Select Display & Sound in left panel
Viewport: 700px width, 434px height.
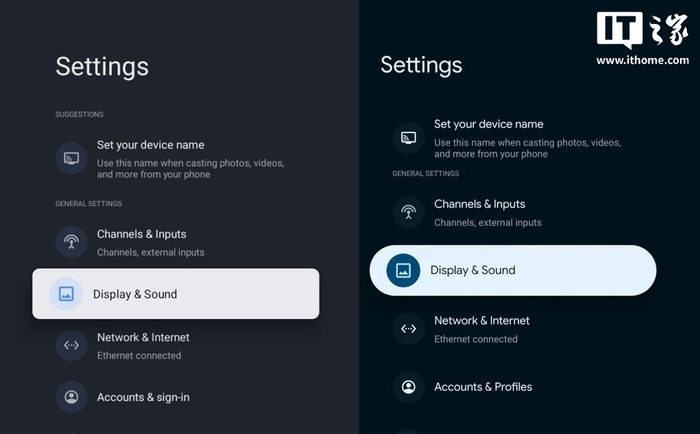(x=135, y=294)
